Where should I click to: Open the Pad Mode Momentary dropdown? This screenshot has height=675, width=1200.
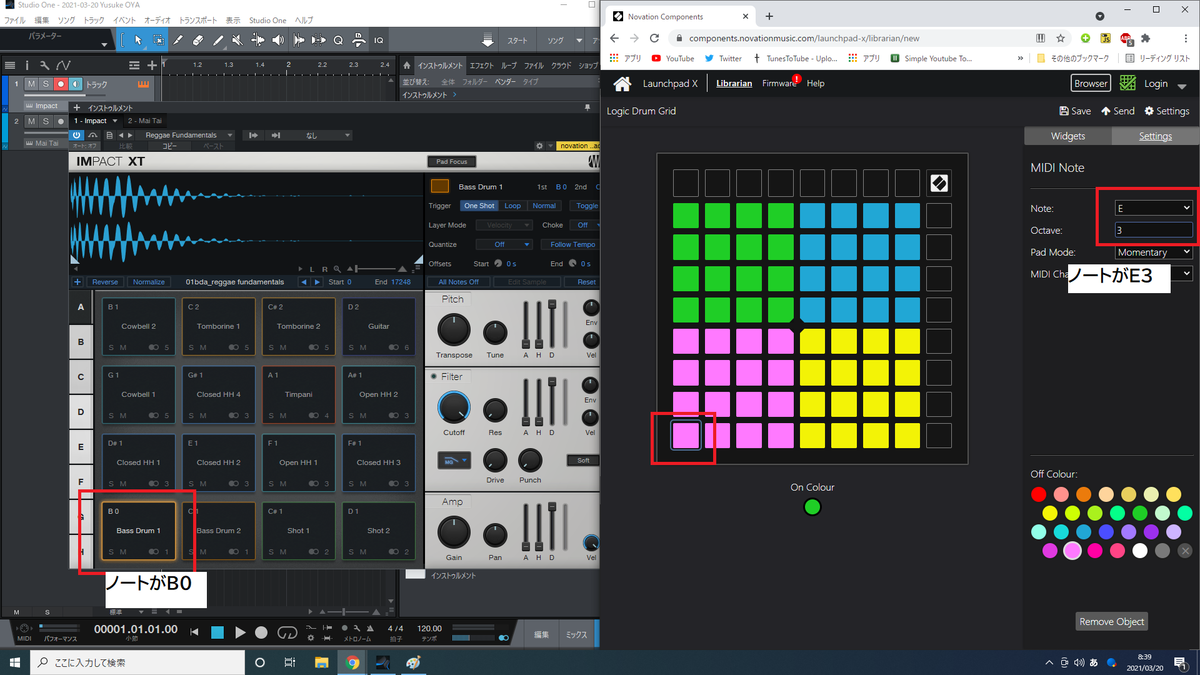pyautogui.click(x=1155, y=252)
